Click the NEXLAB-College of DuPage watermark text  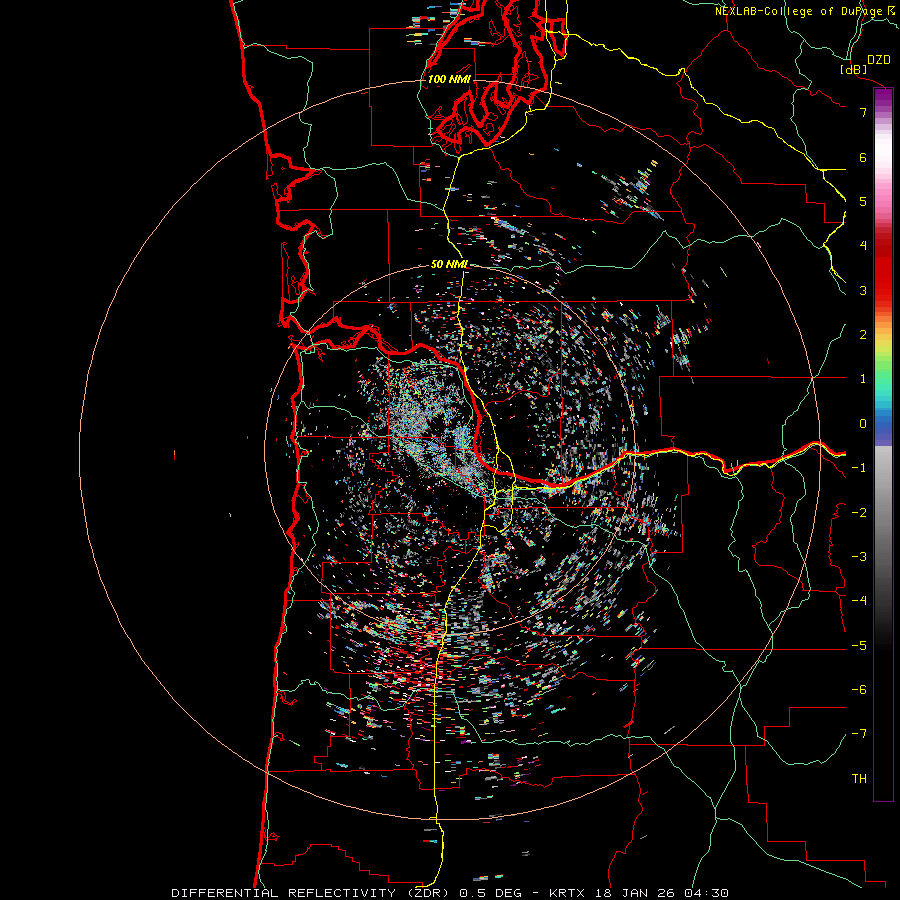coord(807,11)
